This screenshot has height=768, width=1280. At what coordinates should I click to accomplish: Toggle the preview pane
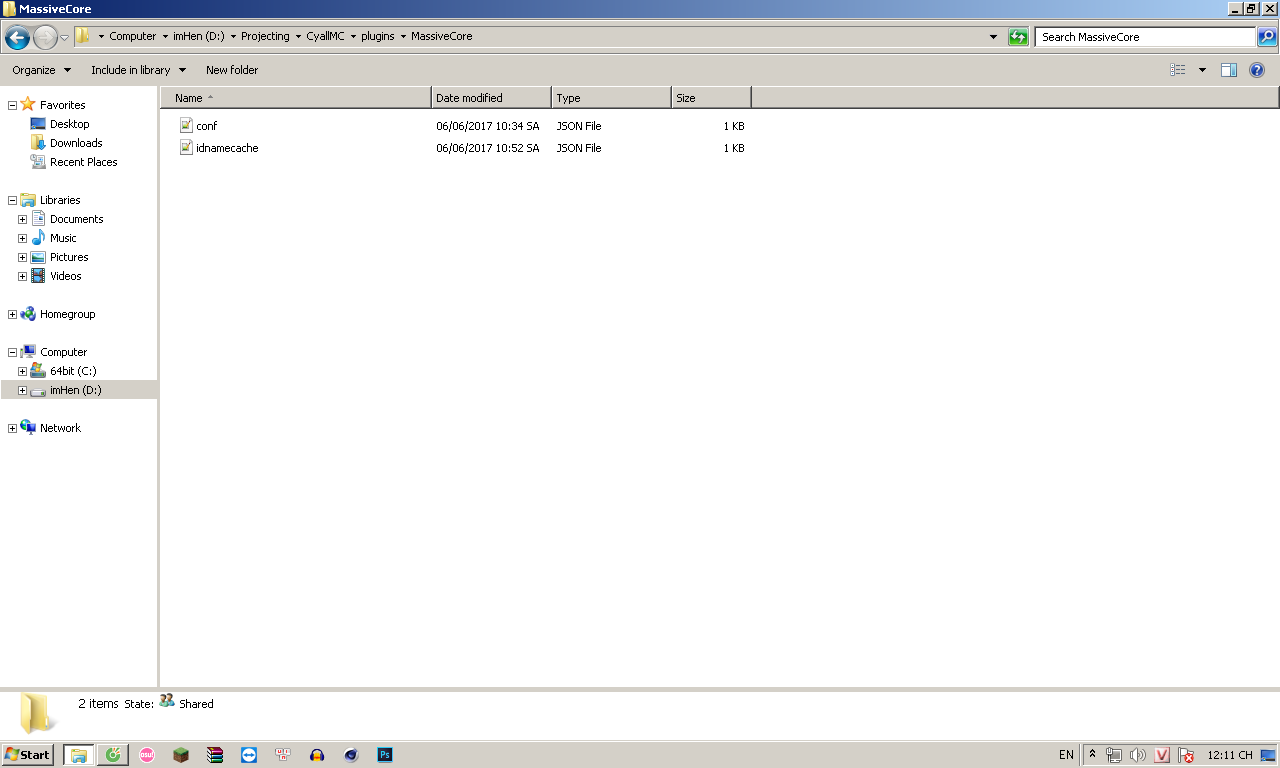pyautogui.click(x=1229, y=70)
